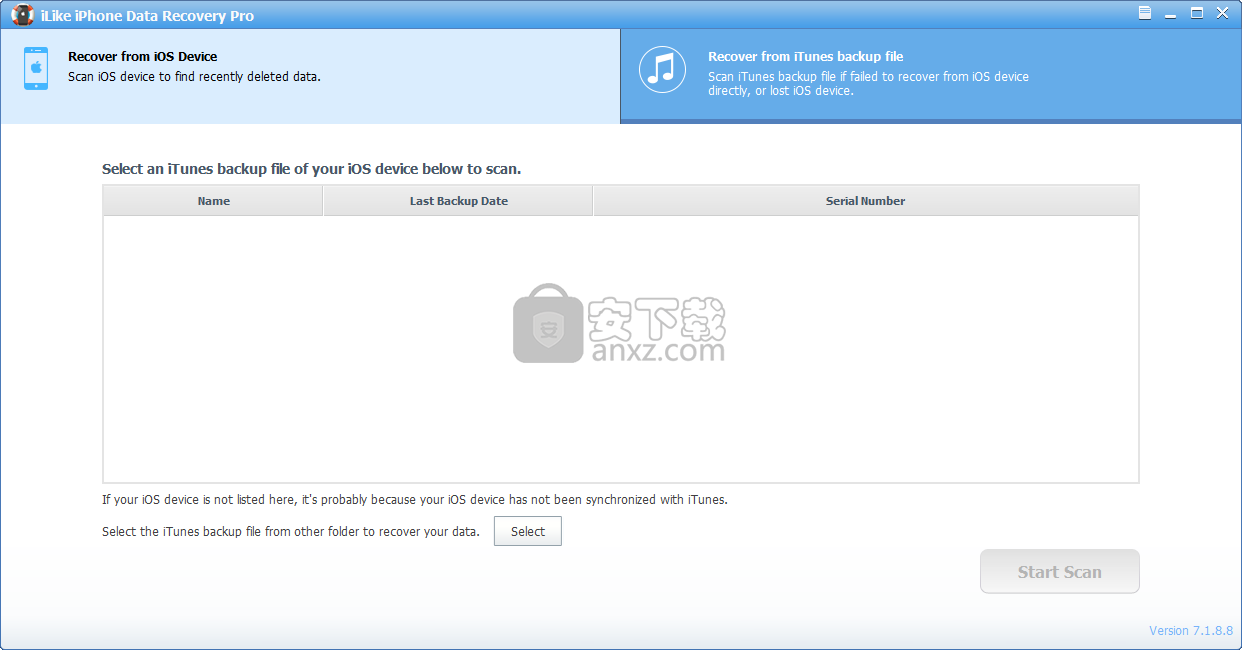
Task: Sort by Serial Number column
Action: pos(866,201)
